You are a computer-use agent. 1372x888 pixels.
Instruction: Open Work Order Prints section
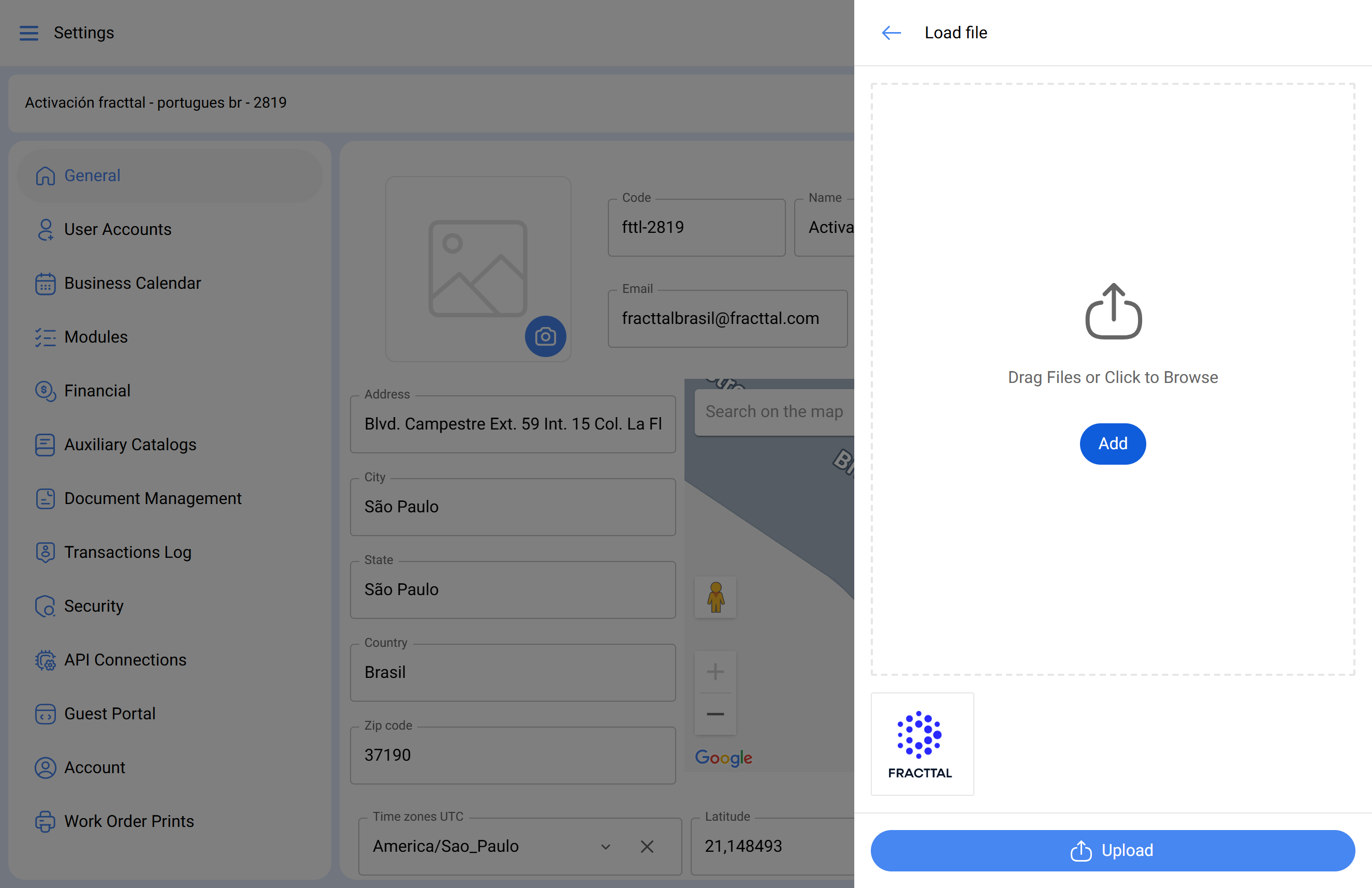(128, 821)
